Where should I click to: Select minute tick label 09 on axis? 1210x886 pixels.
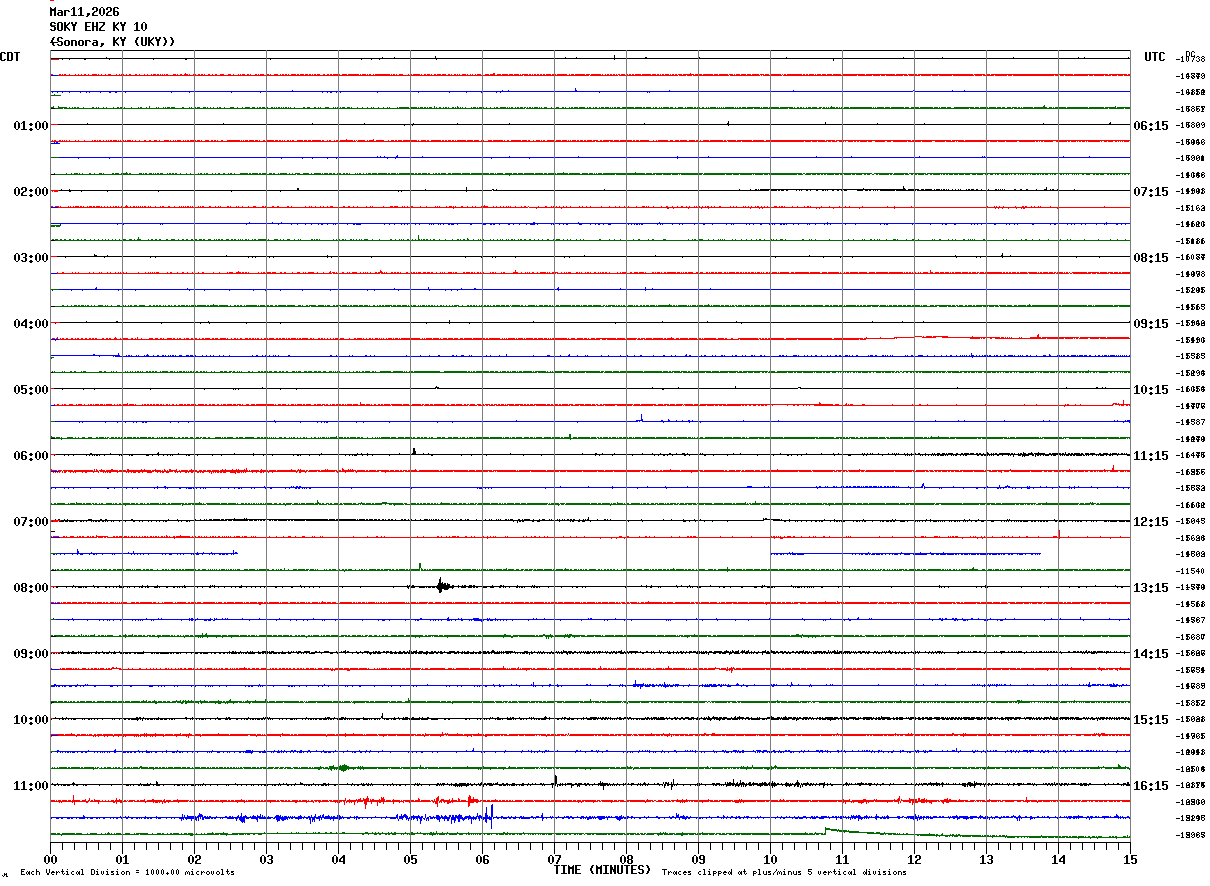(698, 859)
